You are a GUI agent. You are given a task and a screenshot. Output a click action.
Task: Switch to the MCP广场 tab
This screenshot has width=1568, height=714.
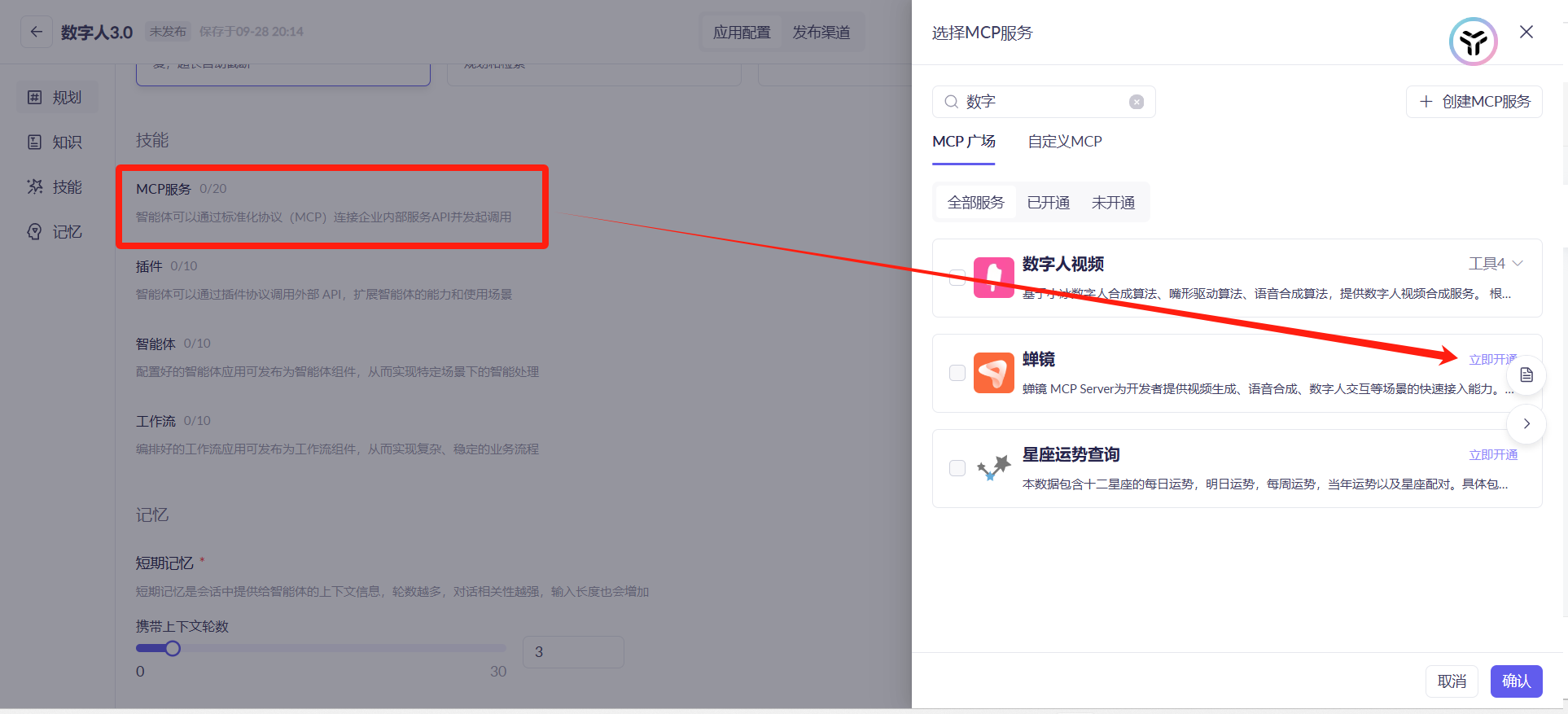point(964,142)
